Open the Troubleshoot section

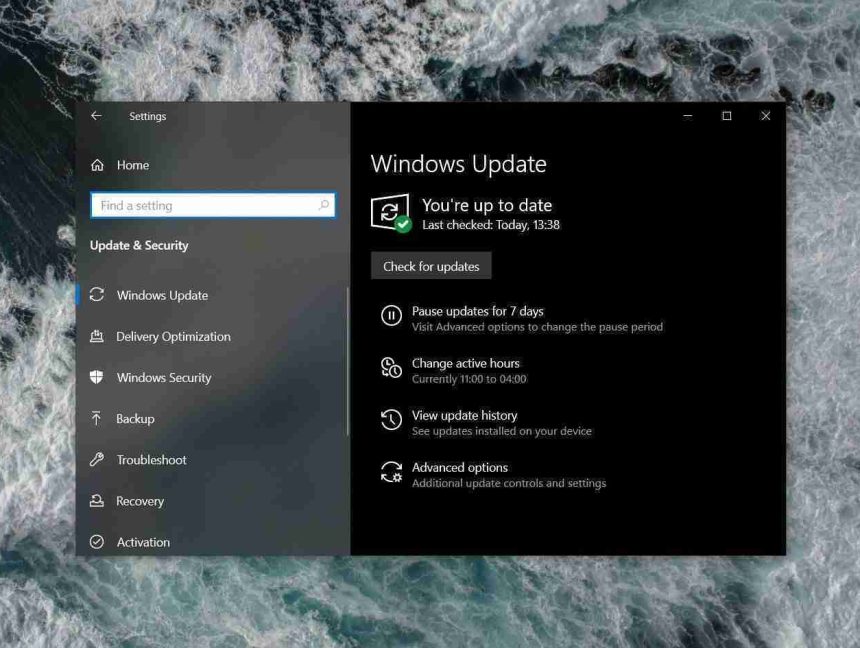tap(151, 460)
